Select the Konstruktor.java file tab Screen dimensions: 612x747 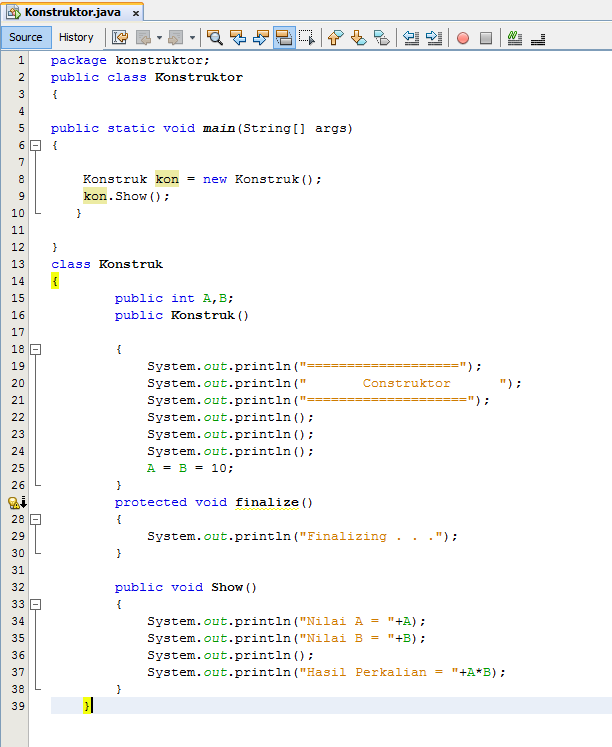pyautogui.click(x=72, y=12)
